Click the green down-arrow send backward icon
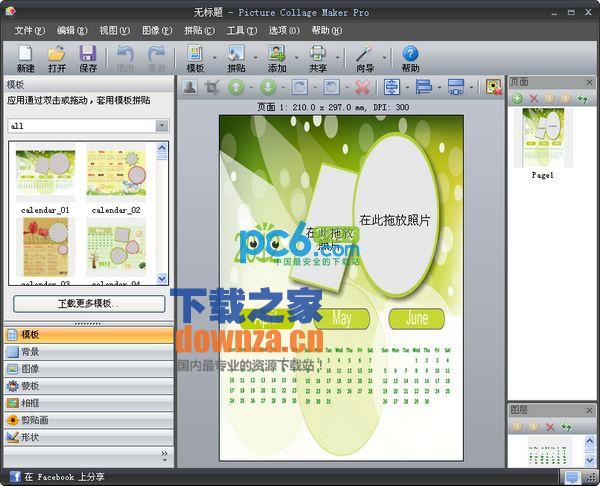This screenshot has height=486, width=600. [268, 87]
